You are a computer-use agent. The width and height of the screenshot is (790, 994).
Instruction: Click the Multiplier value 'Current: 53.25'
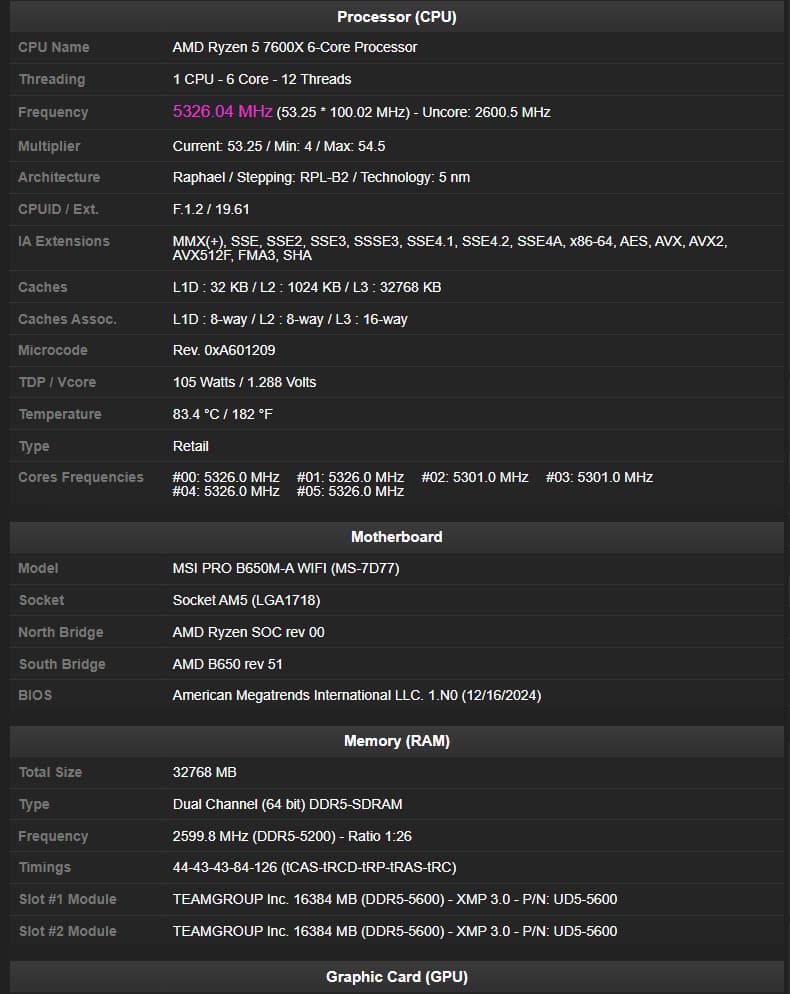217,146
